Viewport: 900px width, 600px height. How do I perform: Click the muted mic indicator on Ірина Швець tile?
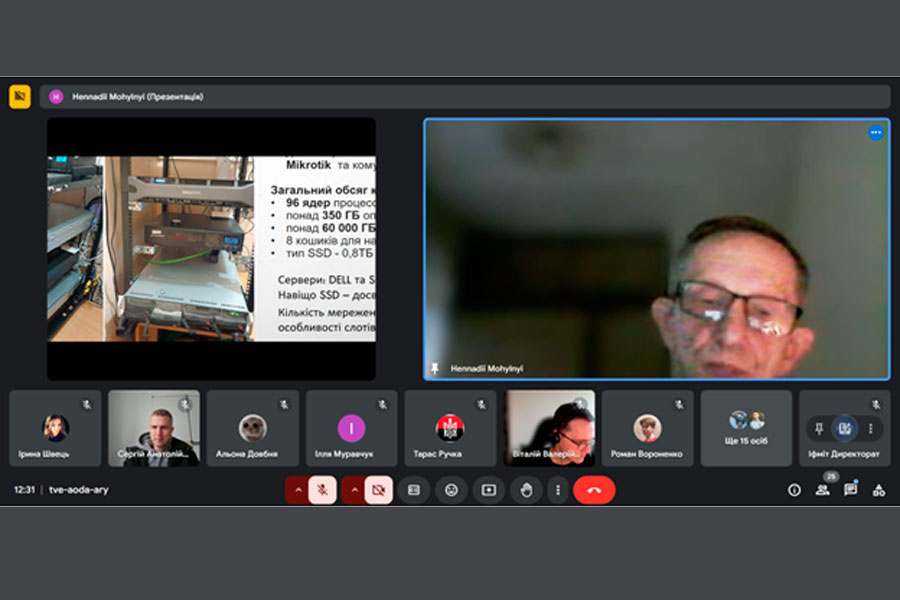click(x=87, y=404)
